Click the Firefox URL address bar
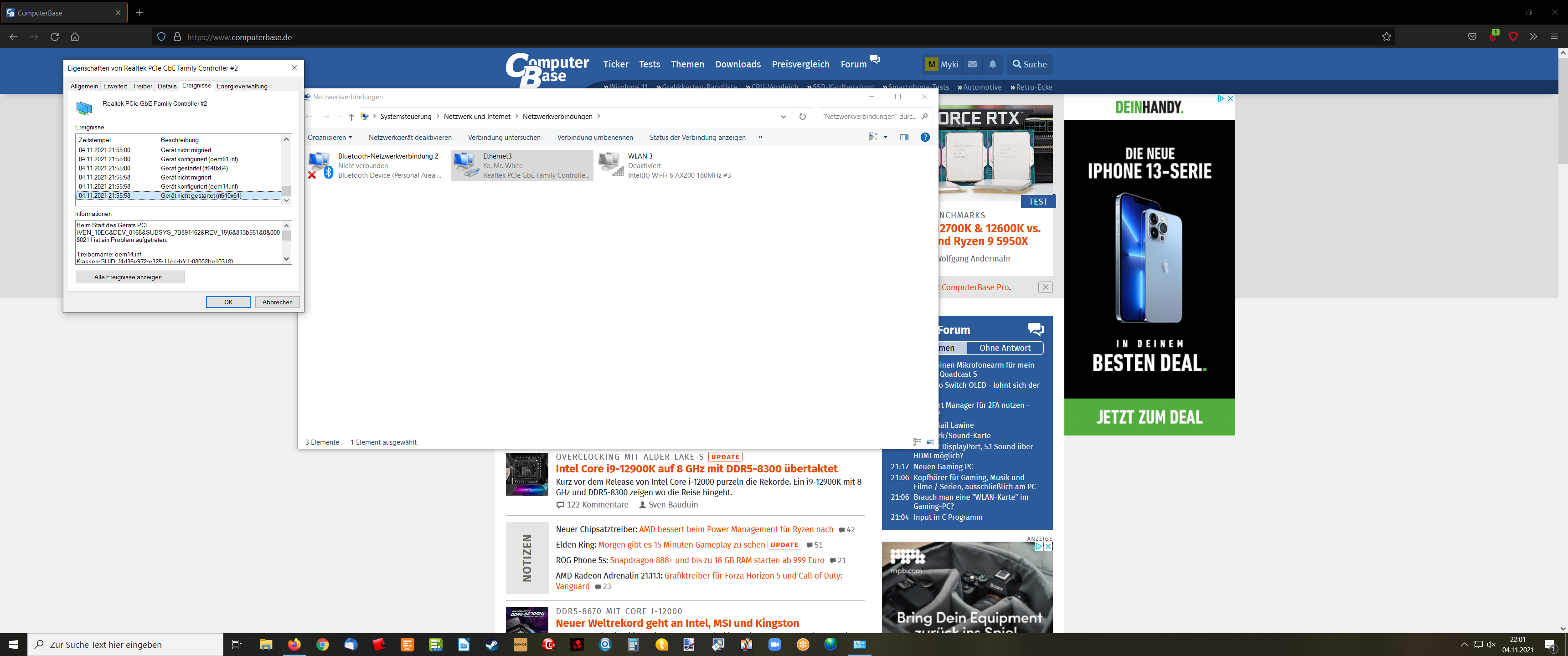 click(x=773, y=36)
